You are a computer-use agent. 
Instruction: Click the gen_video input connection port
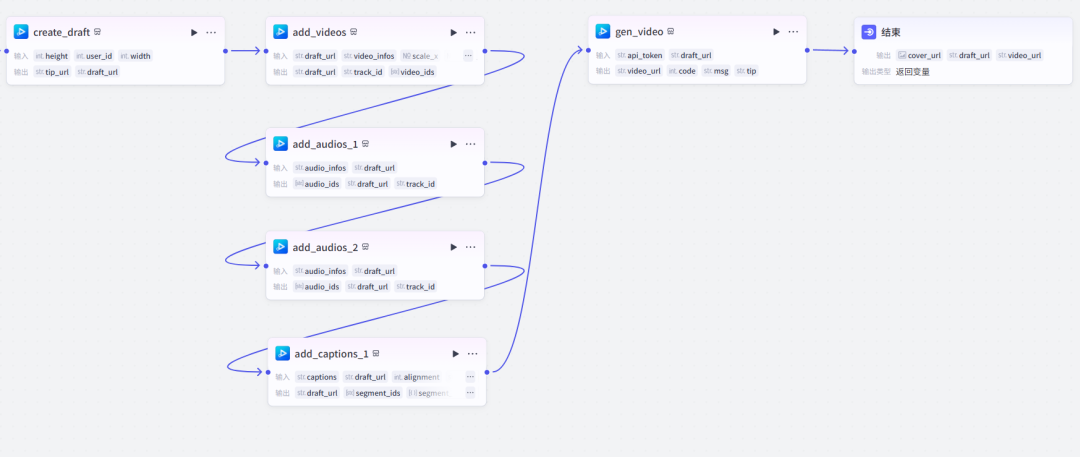(x=588, y=50)
